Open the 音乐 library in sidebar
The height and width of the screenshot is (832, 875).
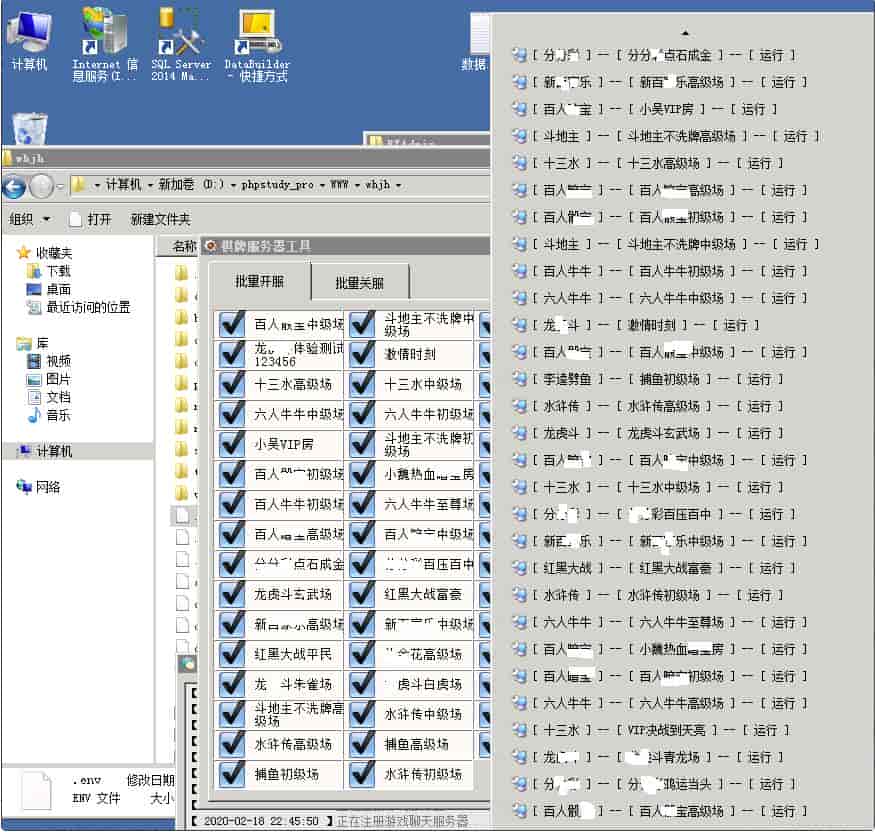[x=58, y=415]
